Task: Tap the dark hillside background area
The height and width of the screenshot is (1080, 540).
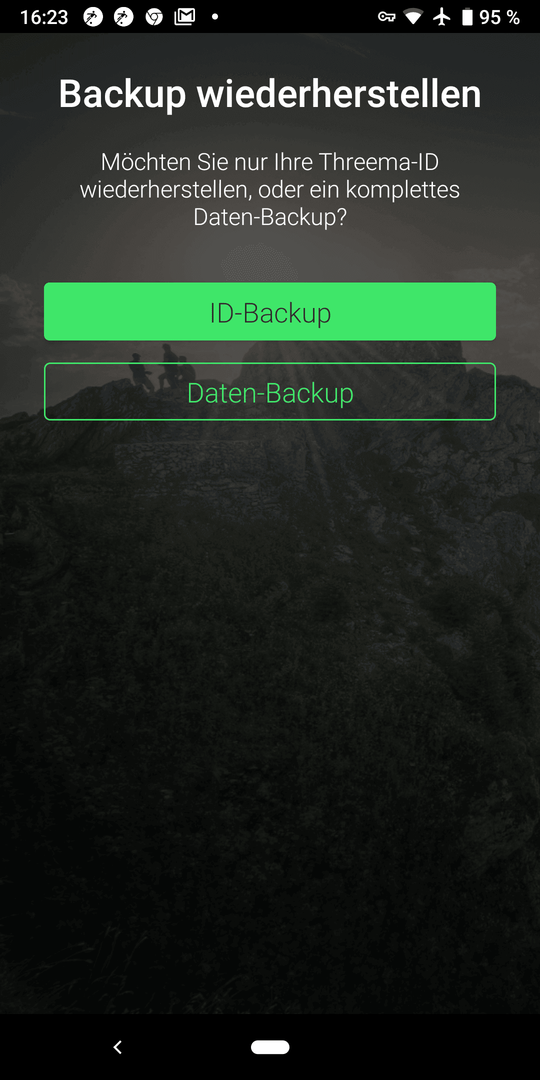Action: [x=270, y=723]
